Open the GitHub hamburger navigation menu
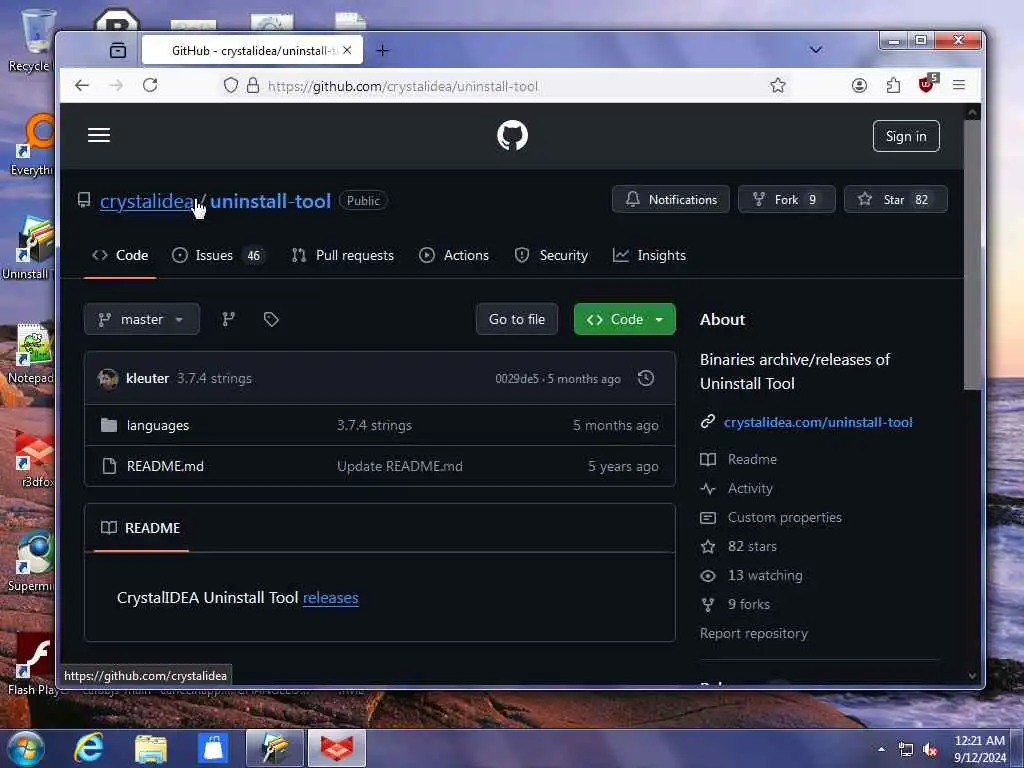Image resolution: width=1024 pixels, height=768 pixels. coord(99,135)
